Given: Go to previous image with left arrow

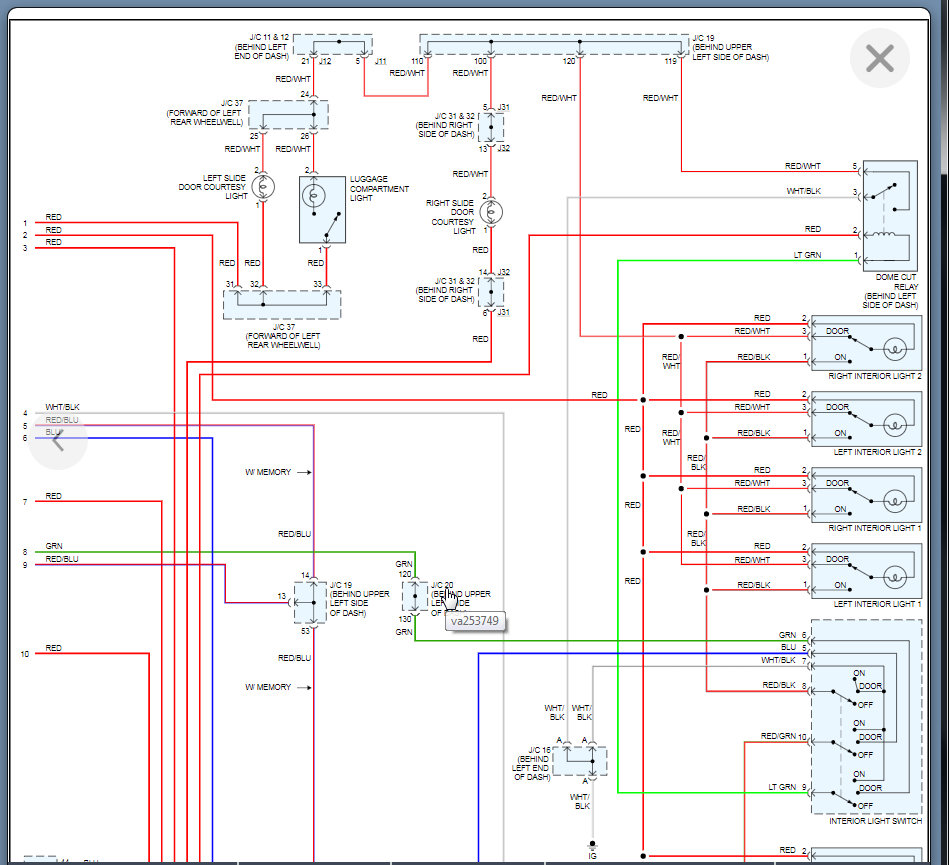Looking at the screenshot, I should coord(58,440).
